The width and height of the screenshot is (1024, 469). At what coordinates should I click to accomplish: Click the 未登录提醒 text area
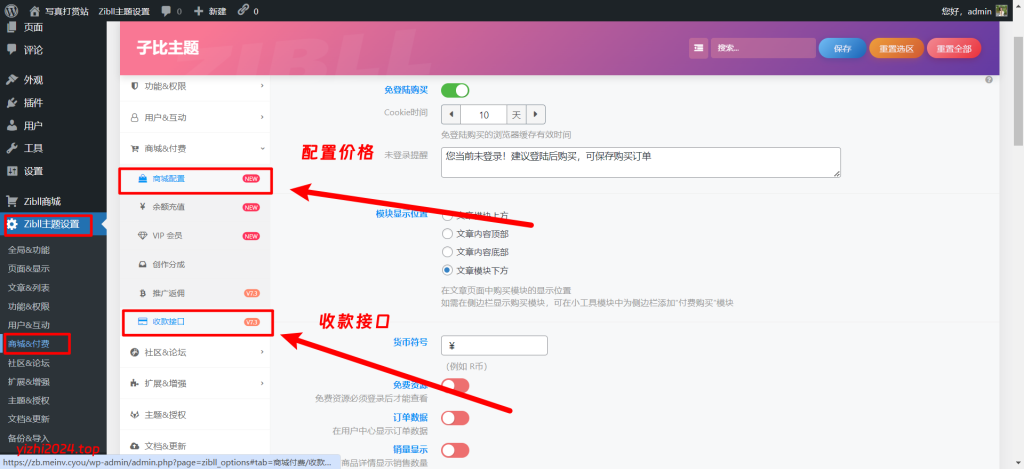[641, 162]
